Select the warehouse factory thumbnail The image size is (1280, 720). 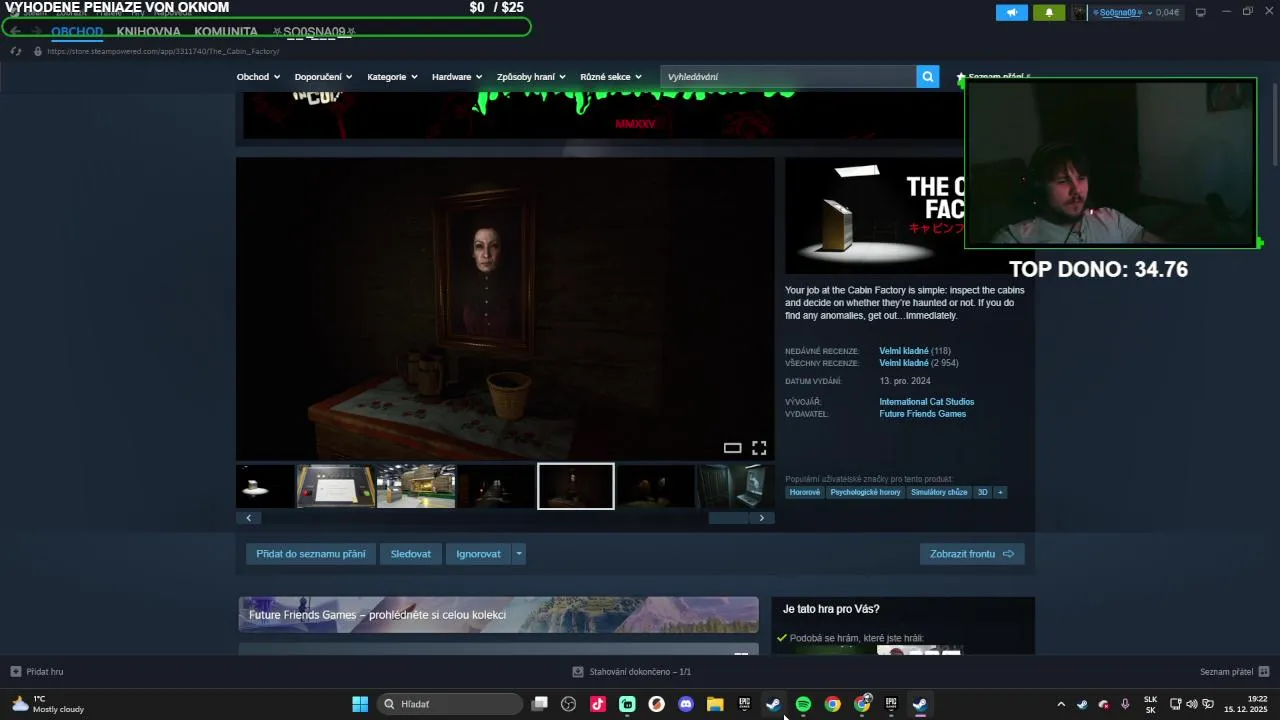coord(416,486)
